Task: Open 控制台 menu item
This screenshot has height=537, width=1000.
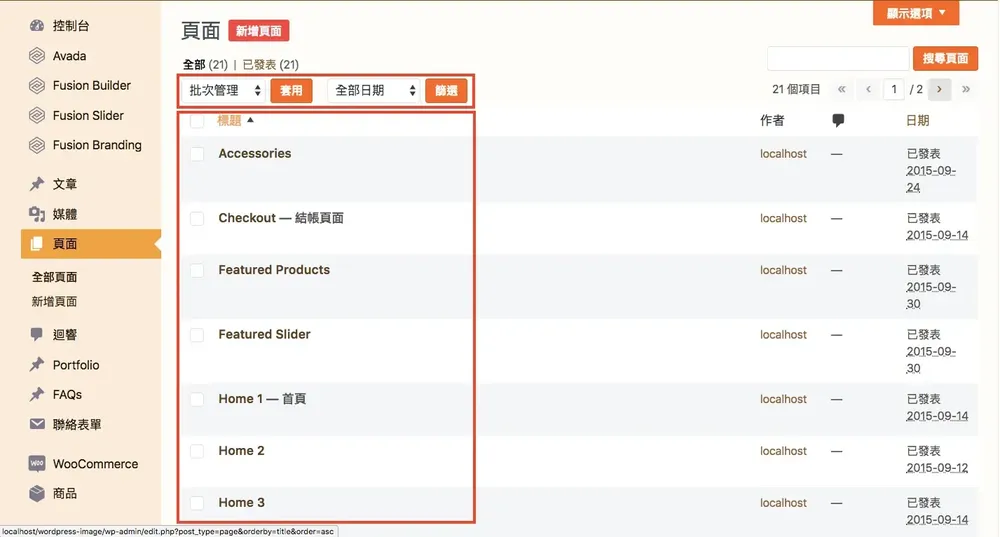Action: (x=71, y=26)
